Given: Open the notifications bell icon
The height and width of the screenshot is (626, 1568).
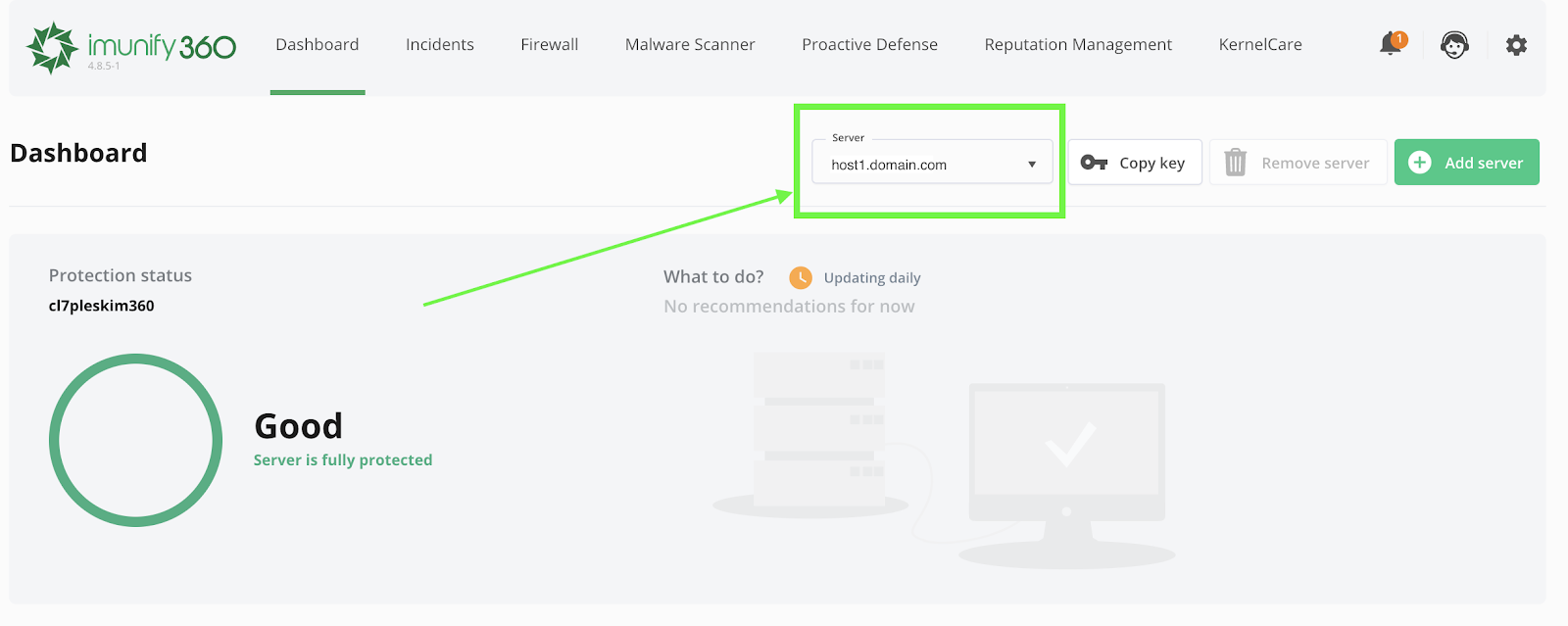Looking at the screenshot, I should [1391, 44].
